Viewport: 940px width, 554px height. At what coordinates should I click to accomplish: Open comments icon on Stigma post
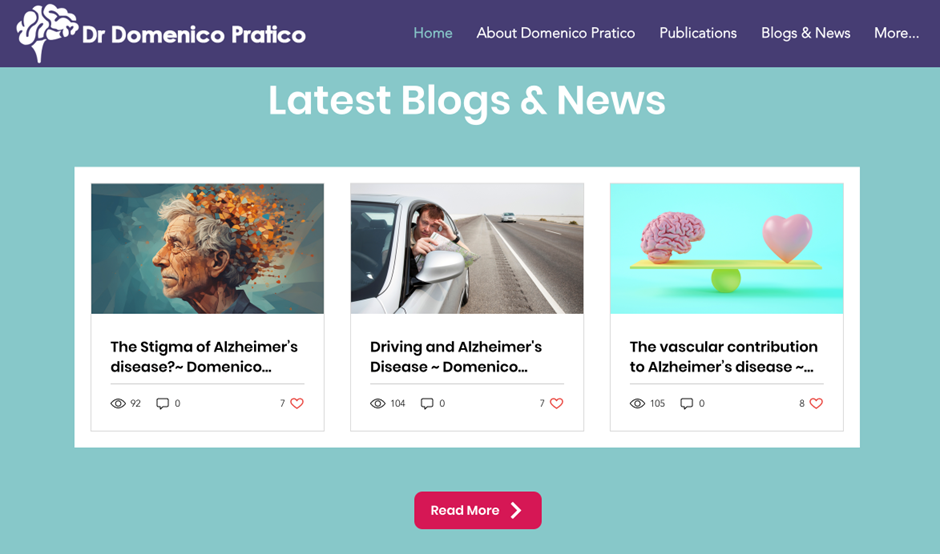(x=162, y=404)
